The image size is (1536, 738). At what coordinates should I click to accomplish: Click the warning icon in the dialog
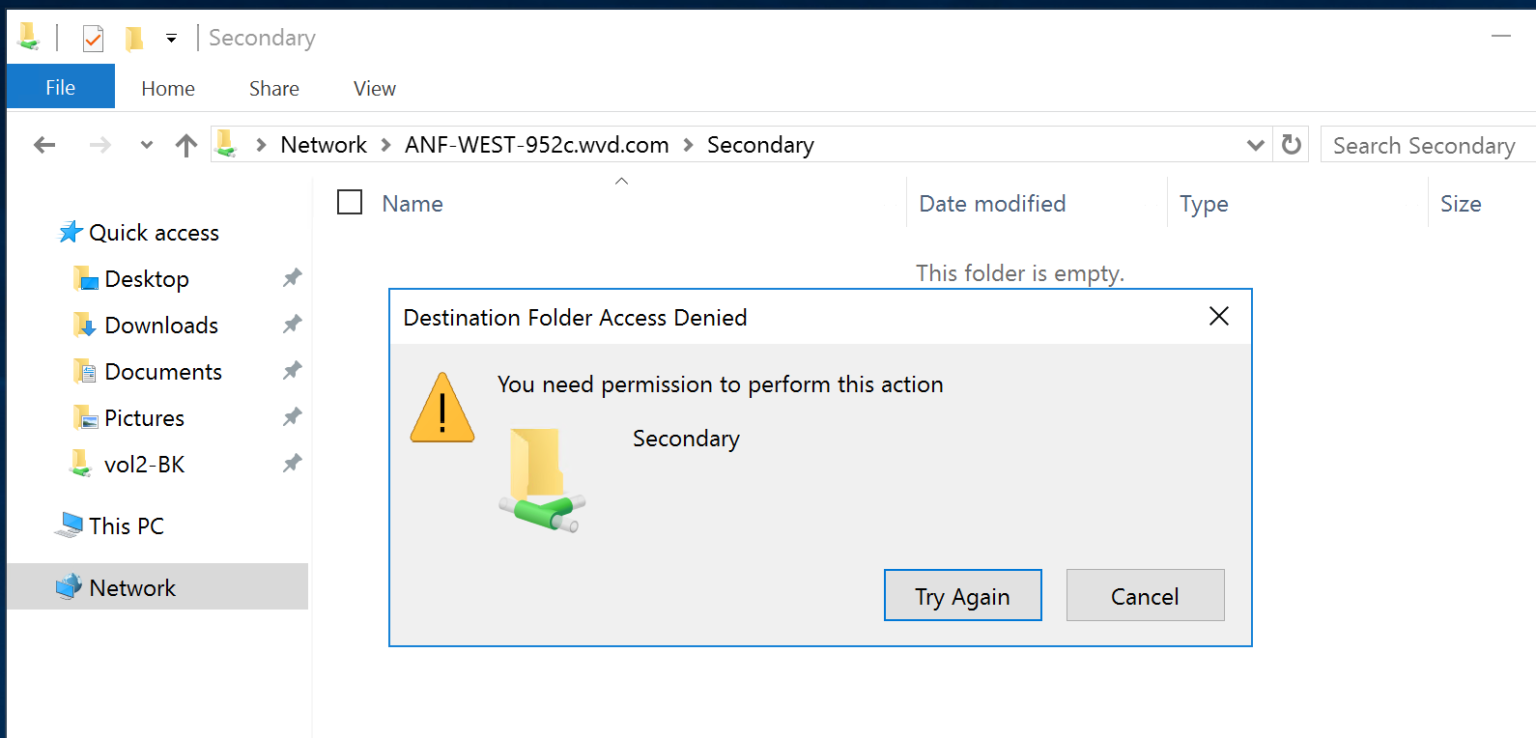tap(442, 408)
